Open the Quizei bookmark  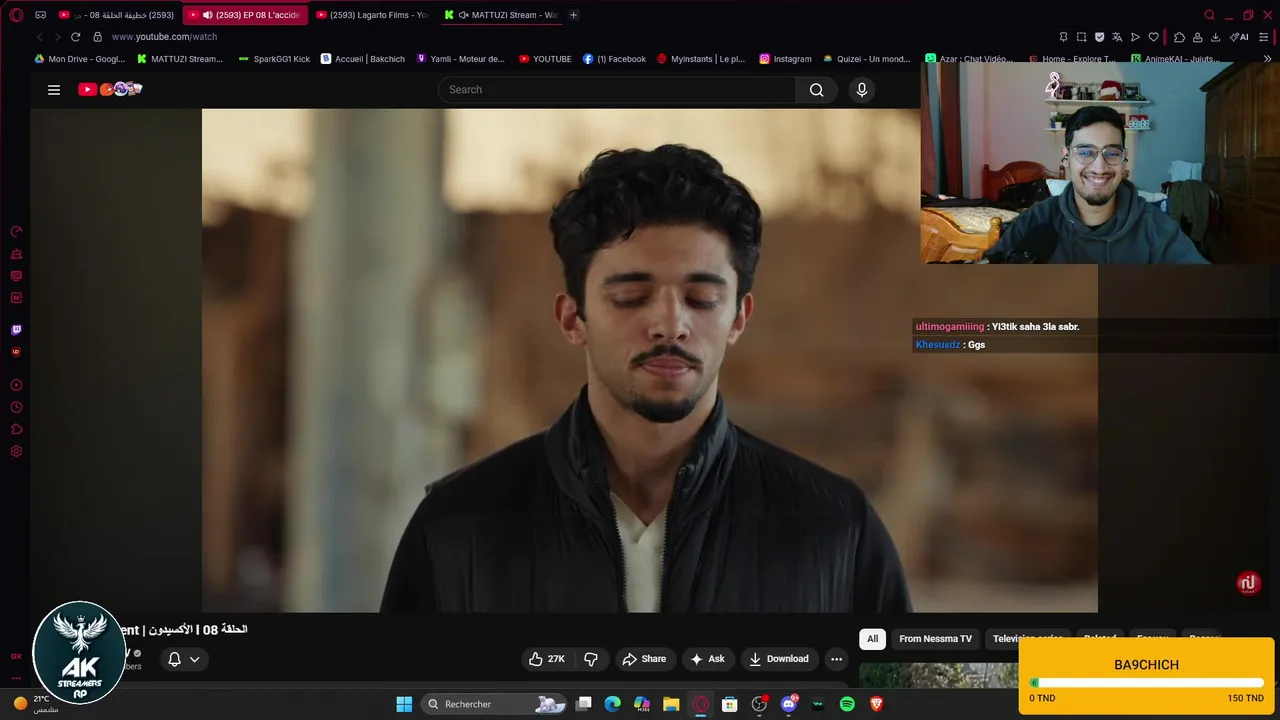[867, 59]
